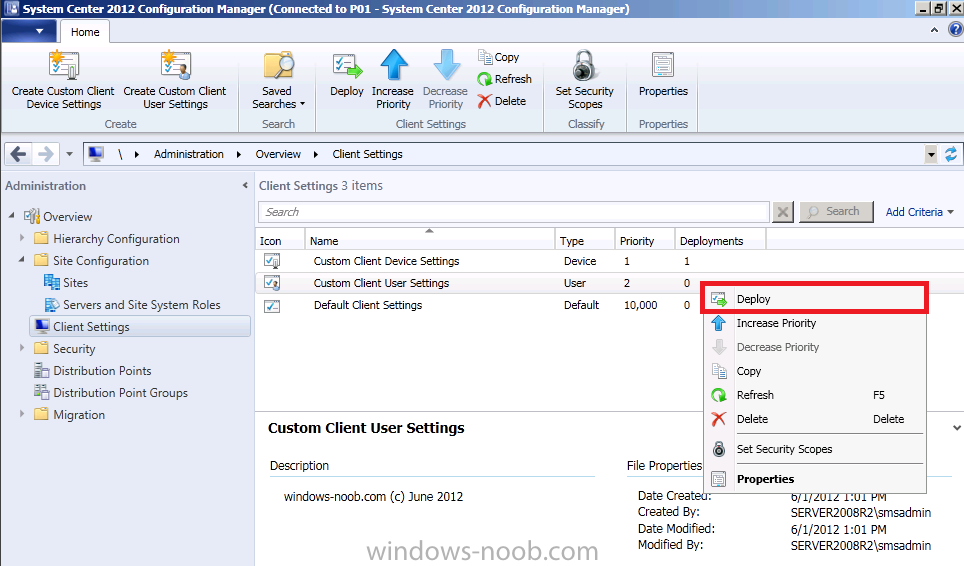Sort list by Name column header
The width and height of the screenshot is (964, 566).
click(429, 240)
